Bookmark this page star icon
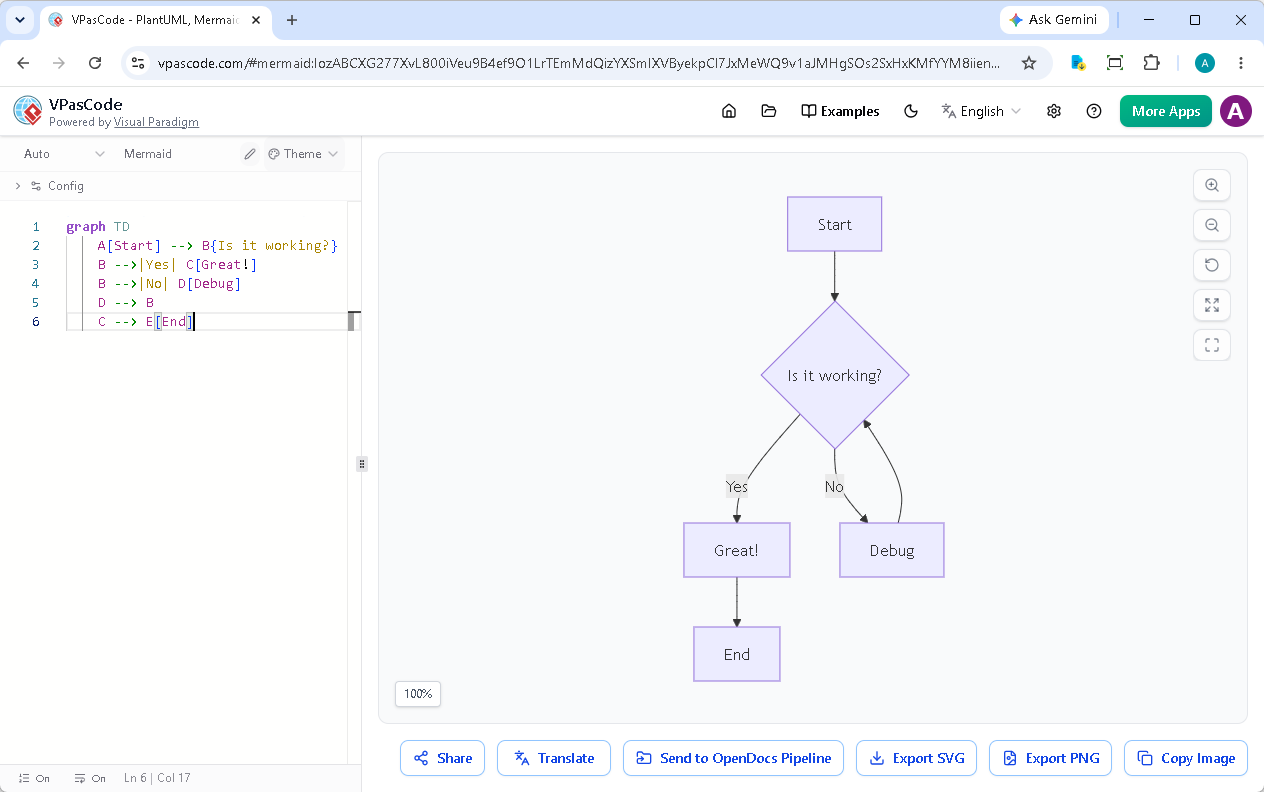The image size is (1264, 792). pyautogui.click(x=1029, y=63)
